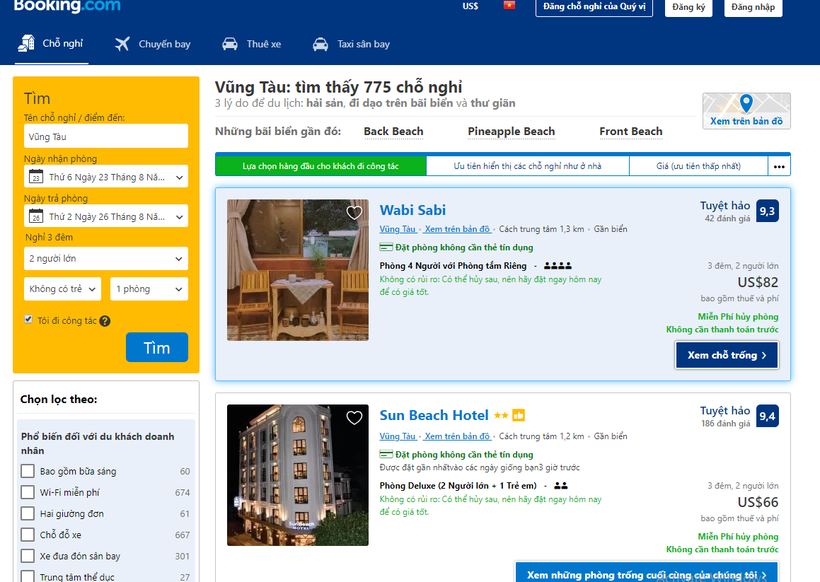Enable 'Wi-Fi miễn phí' filter checkbox

click(x=28, y=492)
